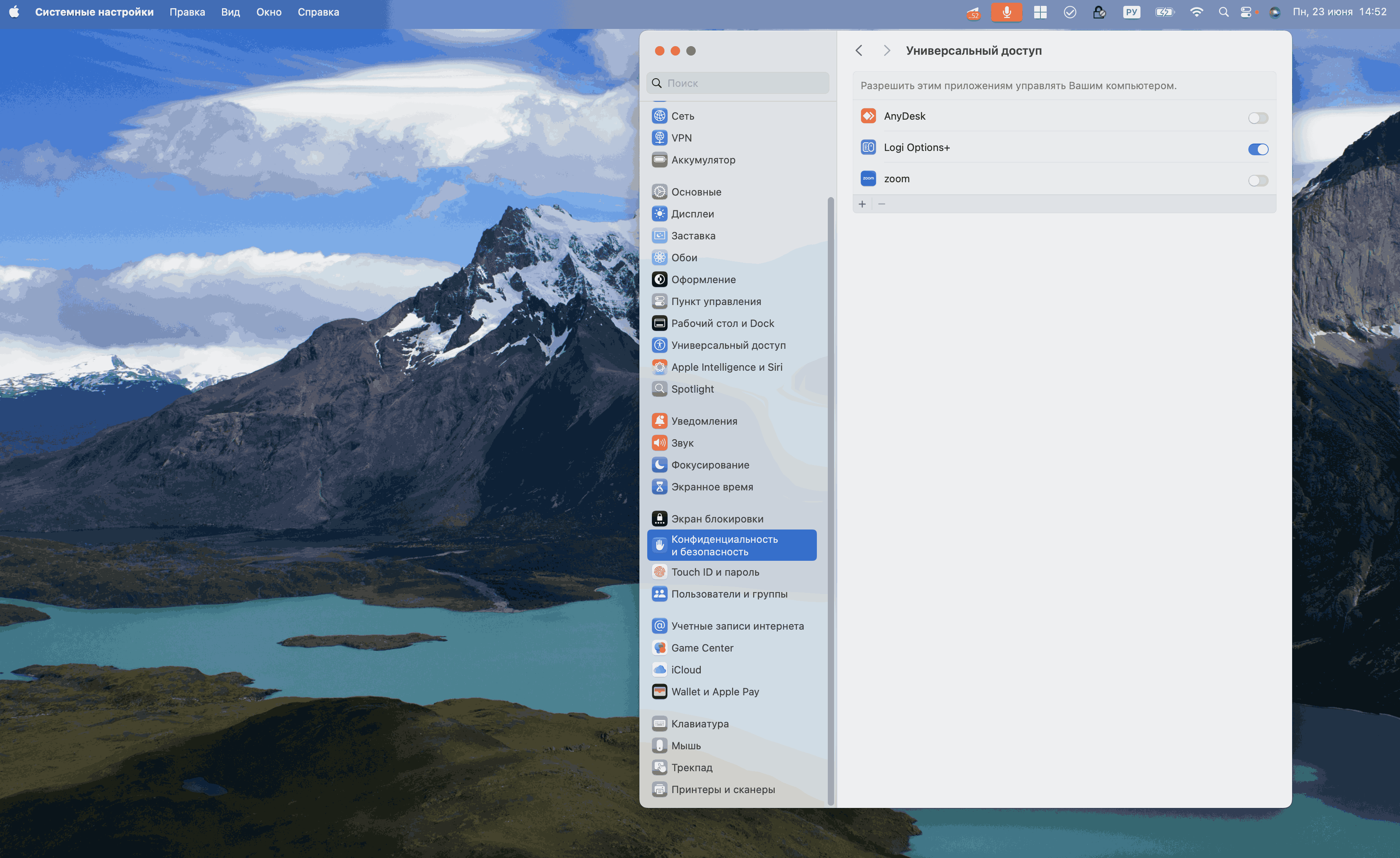
Task: Select Дисплеи in sidebar
Action: [732, 214]
